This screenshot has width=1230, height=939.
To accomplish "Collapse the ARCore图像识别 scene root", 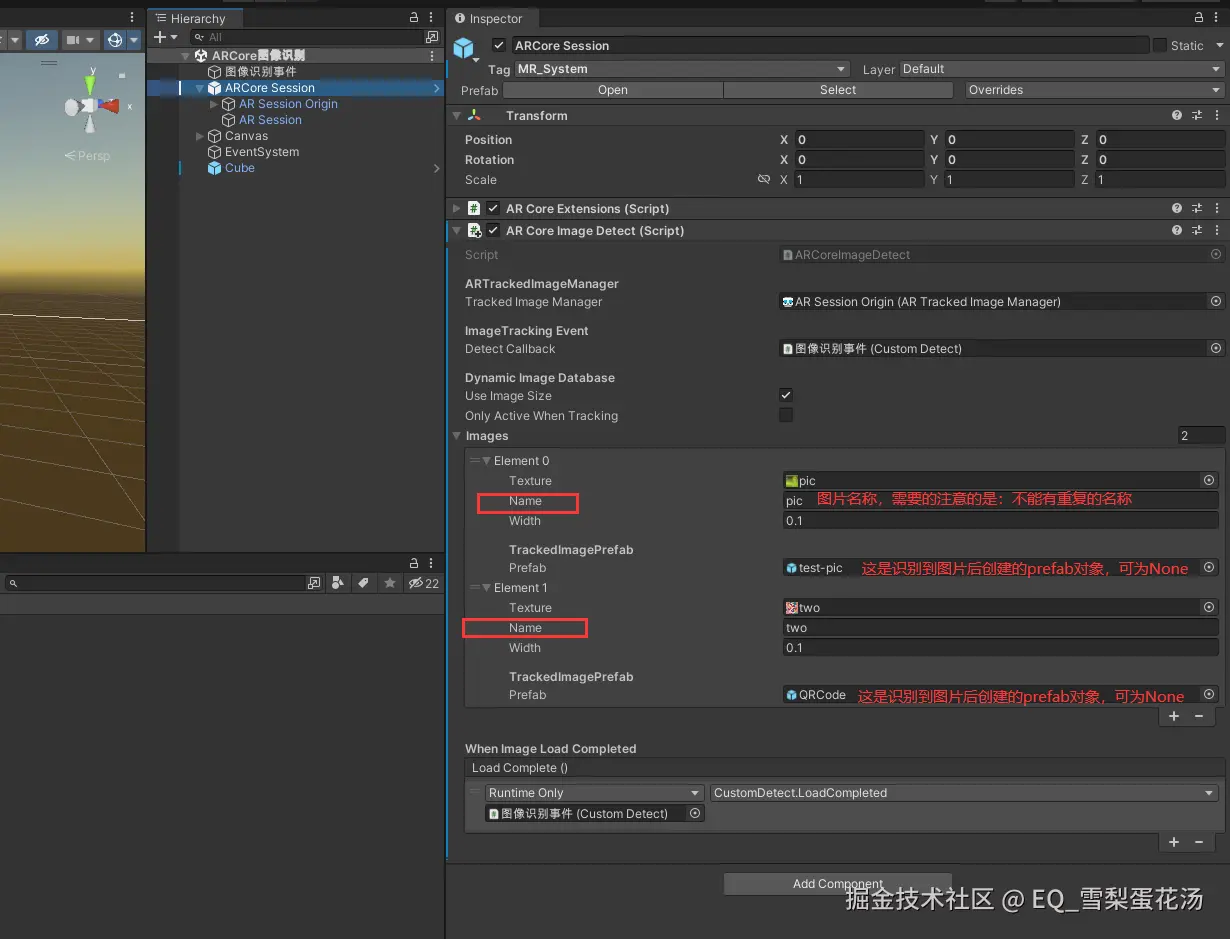I will tap(186, 56).
